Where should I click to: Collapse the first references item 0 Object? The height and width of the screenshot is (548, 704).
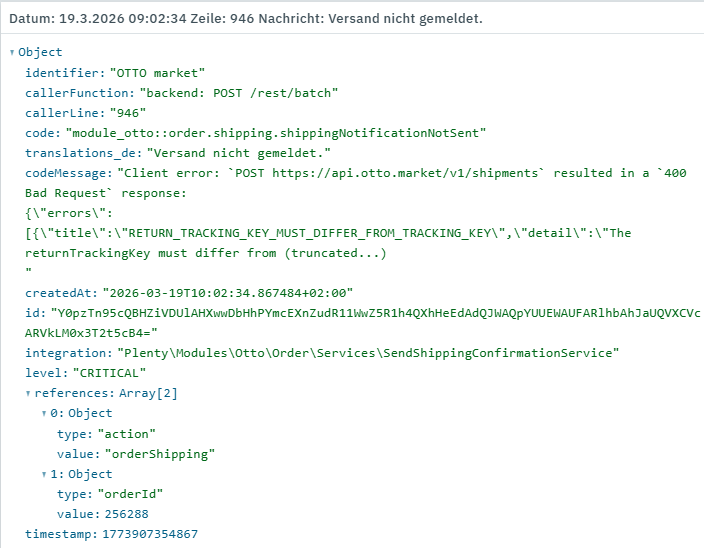tap(44, 413)
